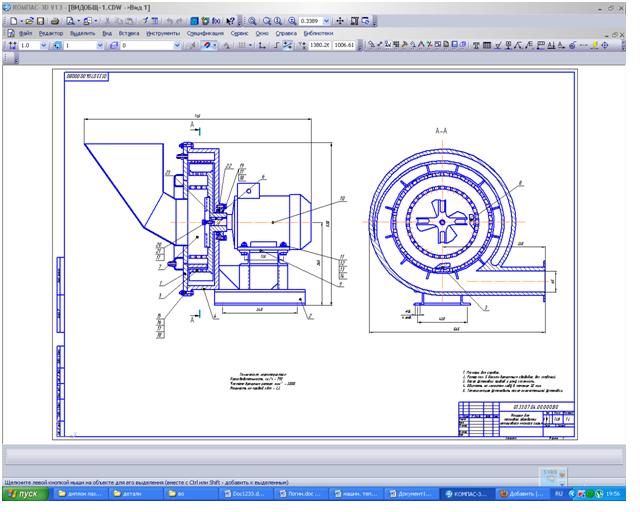
Task: Open the variables f(x) icon
Action: (216, 21)
